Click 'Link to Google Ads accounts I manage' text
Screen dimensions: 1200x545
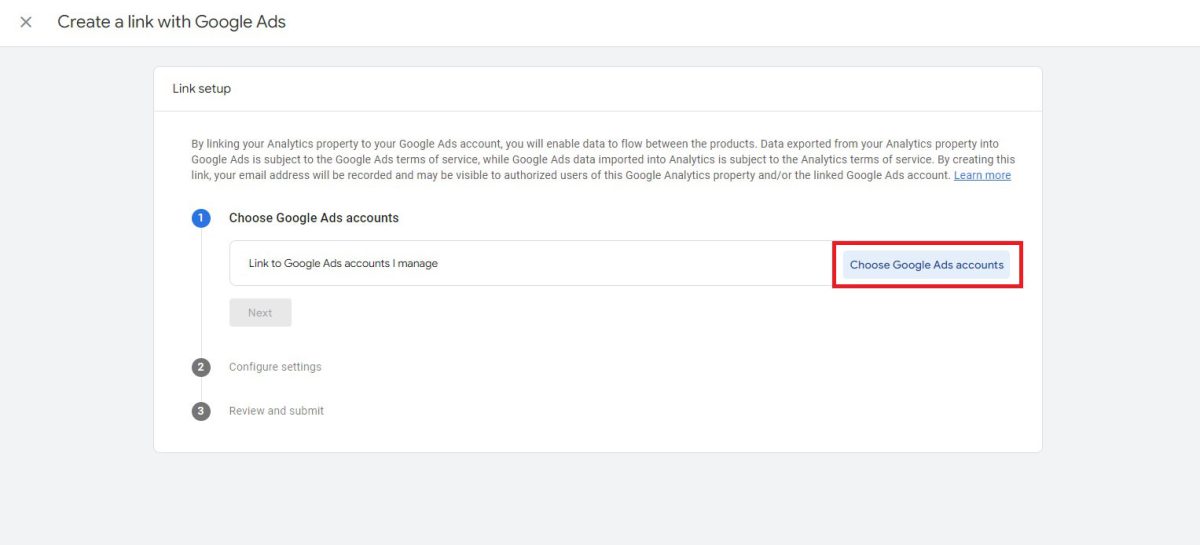(343, 263)
